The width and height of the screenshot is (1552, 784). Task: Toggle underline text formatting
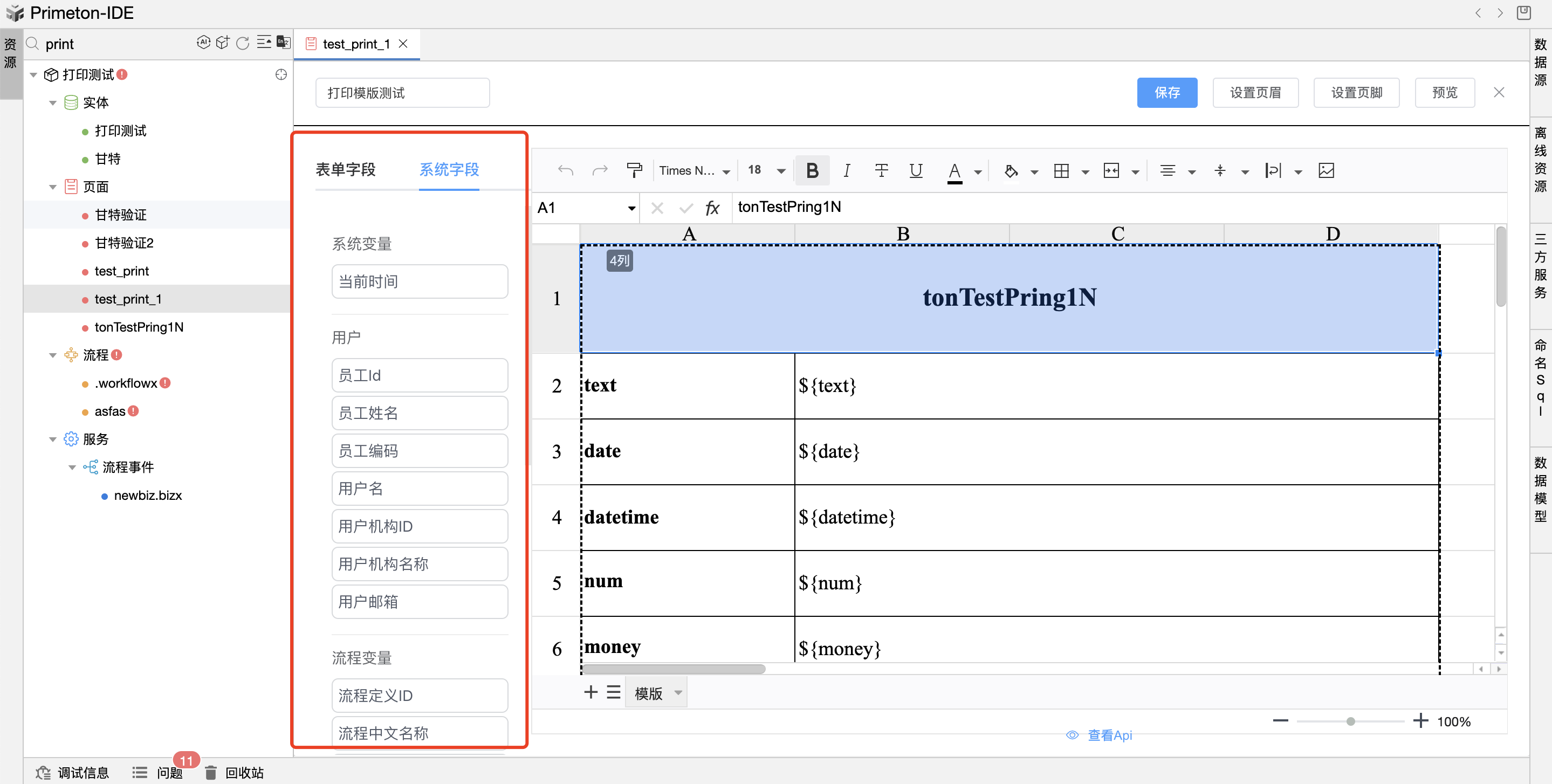915,170
